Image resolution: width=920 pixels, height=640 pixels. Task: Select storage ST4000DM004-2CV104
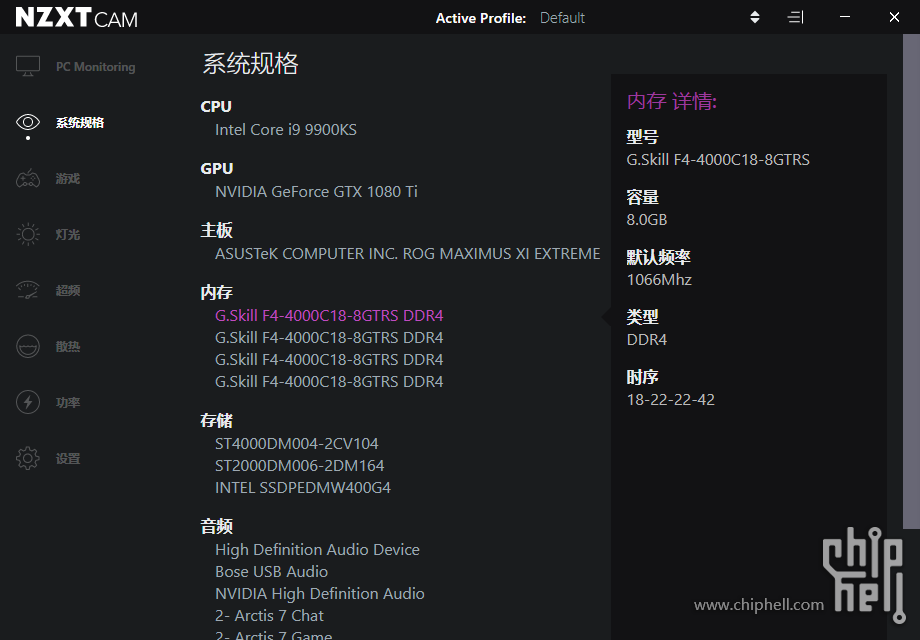(296, 443)
